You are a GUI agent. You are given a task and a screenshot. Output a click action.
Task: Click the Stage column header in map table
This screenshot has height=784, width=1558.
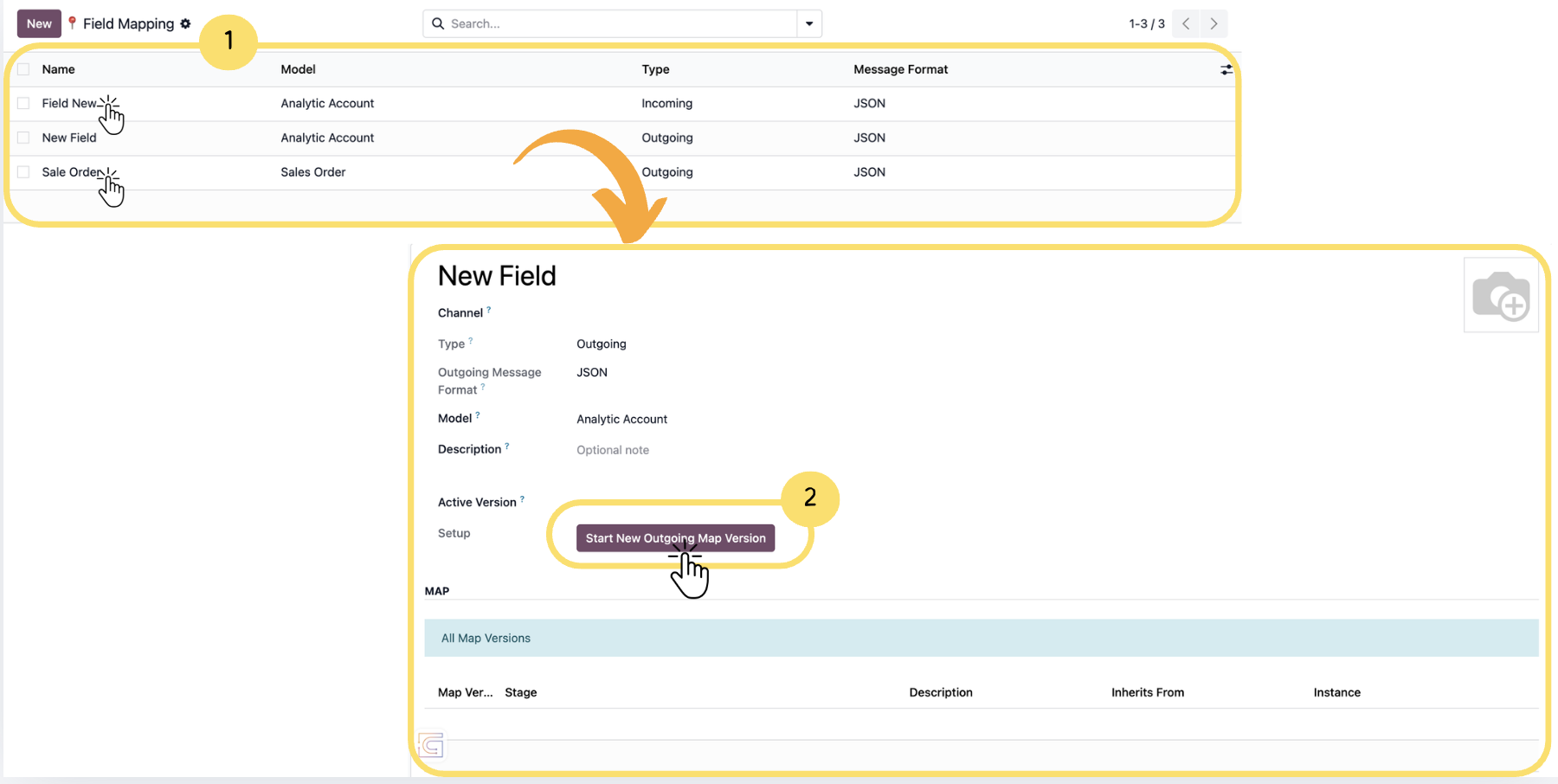click(x=520, y=692)
